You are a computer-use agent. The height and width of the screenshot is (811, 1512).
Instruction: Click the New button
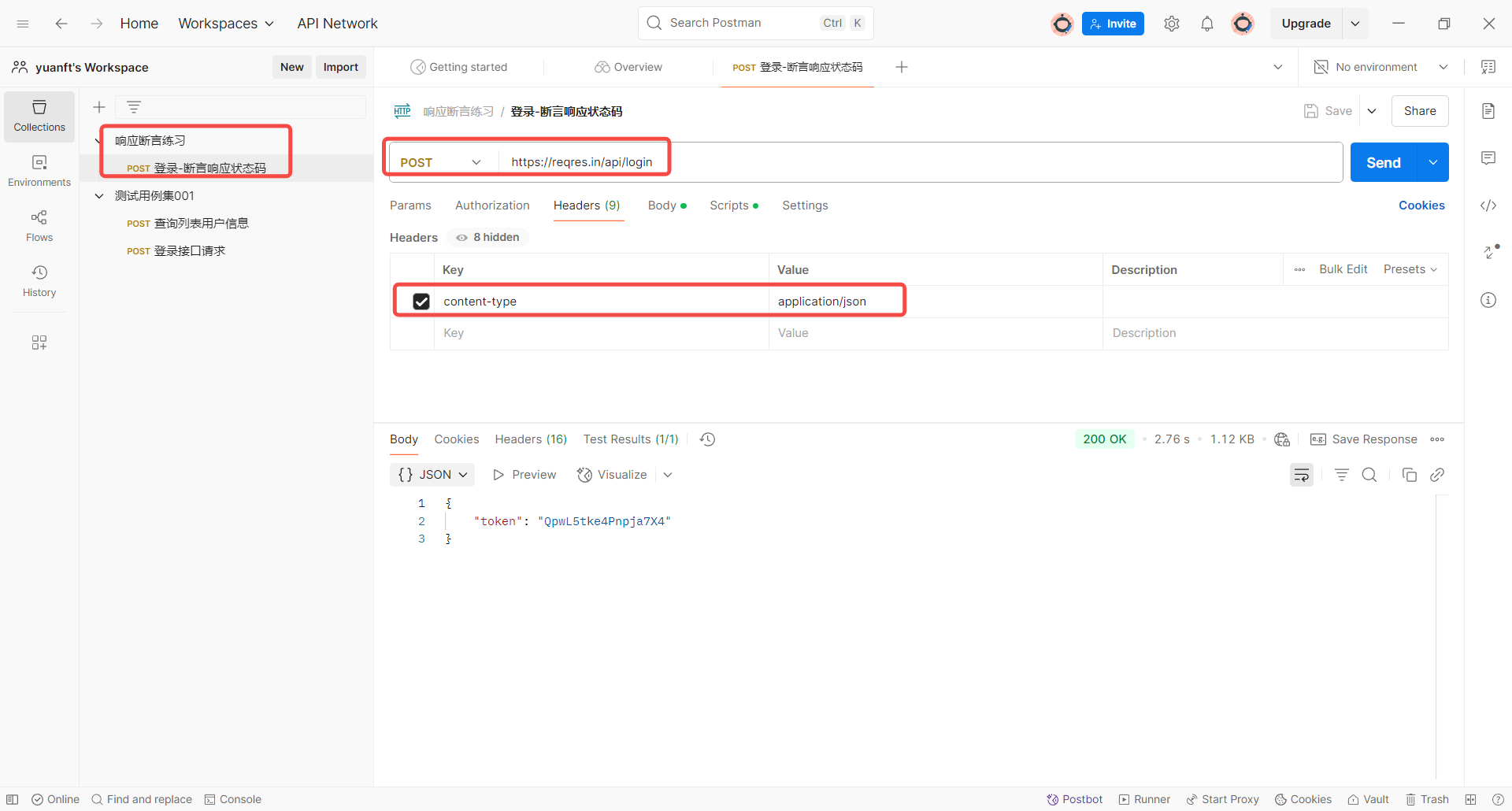click(292, 67)
